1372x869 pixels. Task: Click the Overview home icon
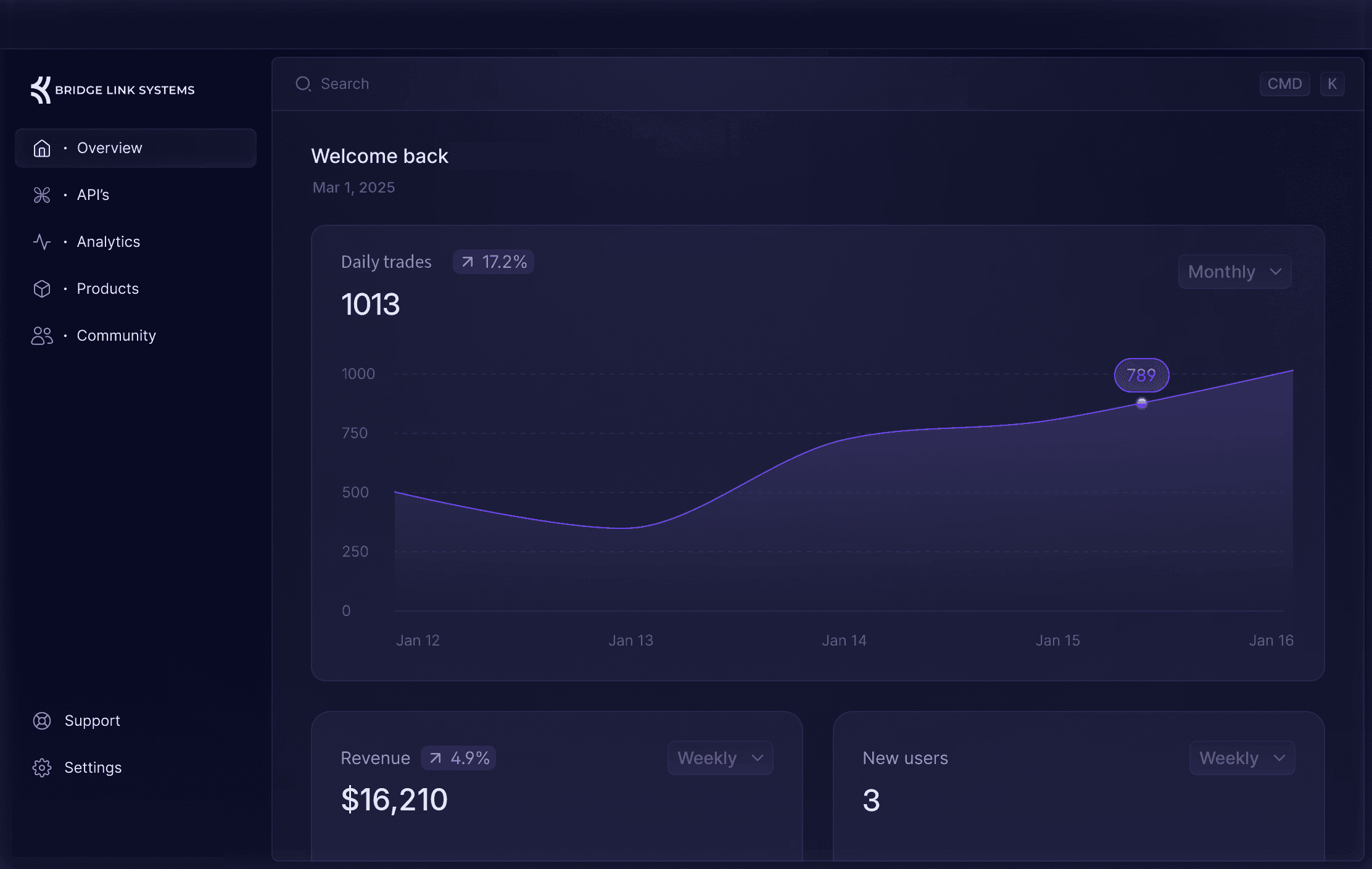pos(42,148)
